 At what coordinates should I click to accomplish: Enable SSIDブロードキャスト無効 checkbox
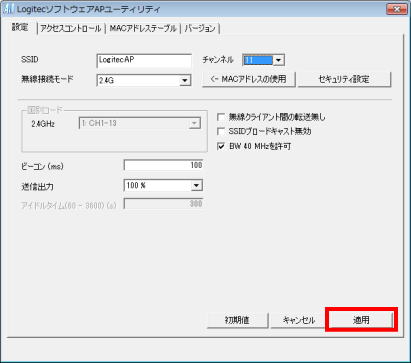coord(221,132)
